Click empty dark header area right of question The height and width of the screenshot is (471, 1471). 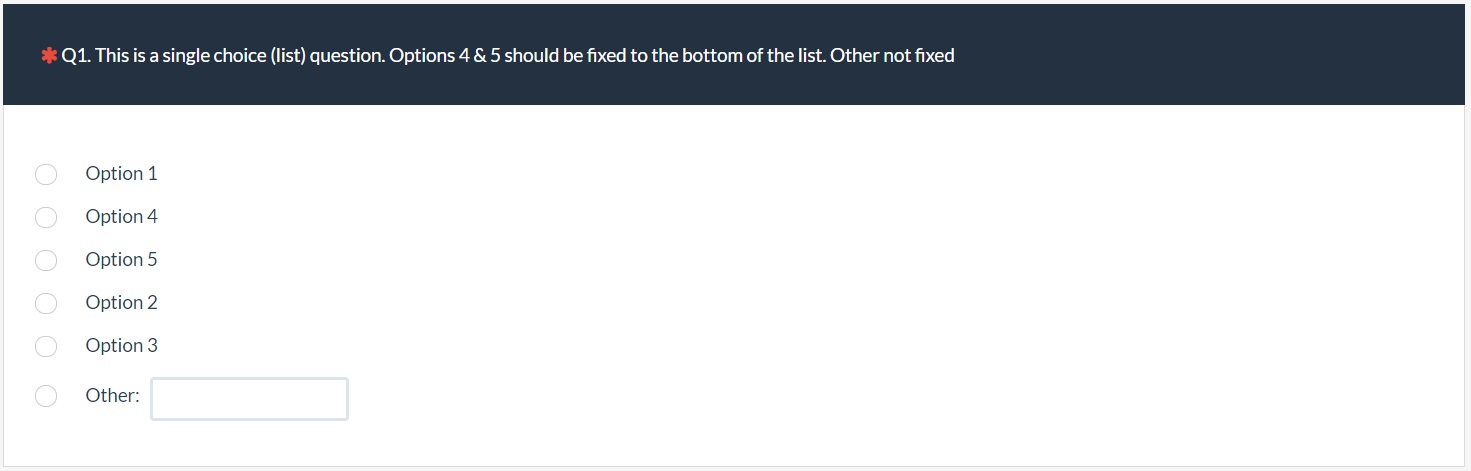click(1200, 56)
